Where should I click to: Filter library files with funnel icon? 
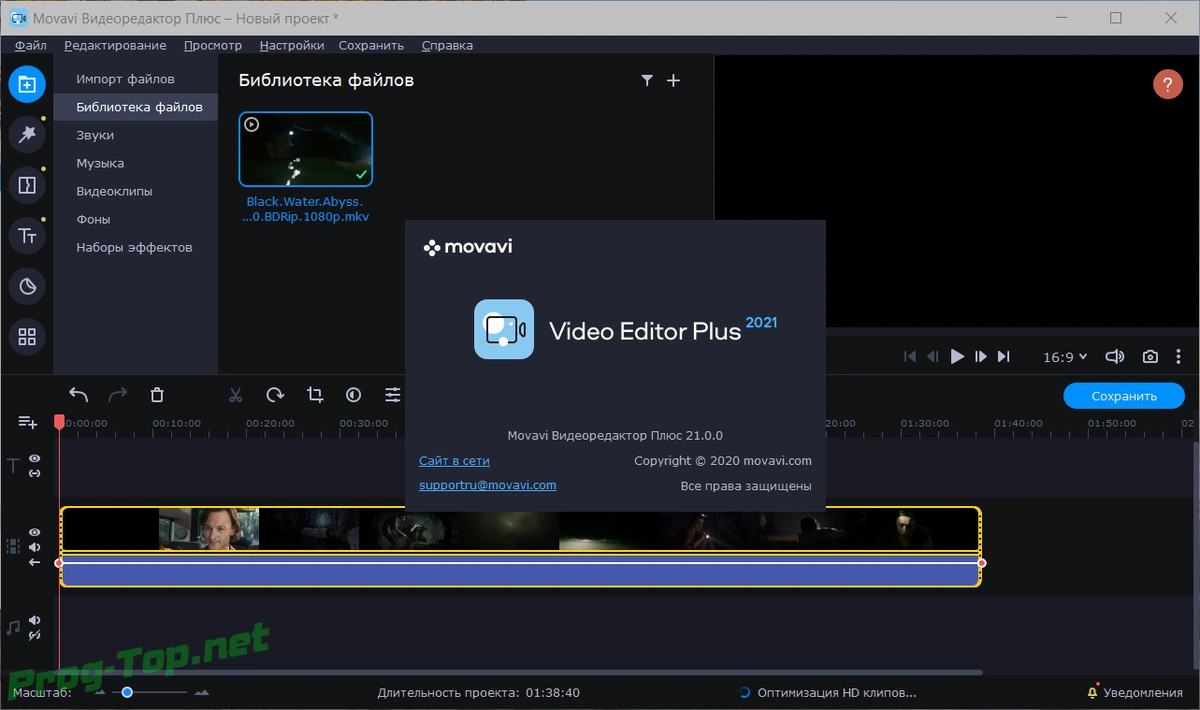[647, 81]
